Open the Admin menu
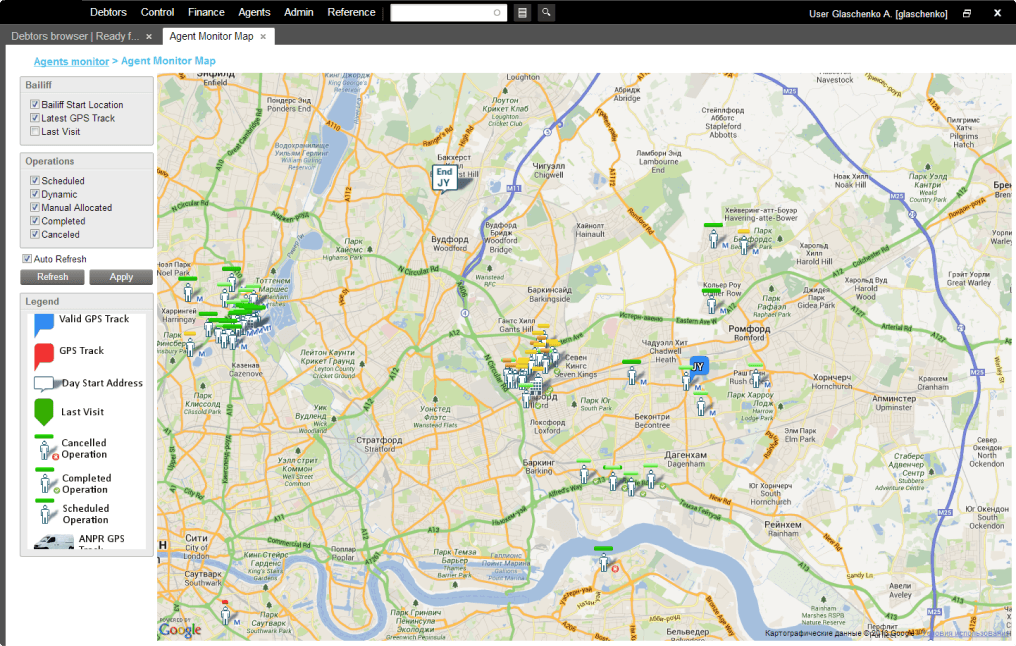 point(299,12)
